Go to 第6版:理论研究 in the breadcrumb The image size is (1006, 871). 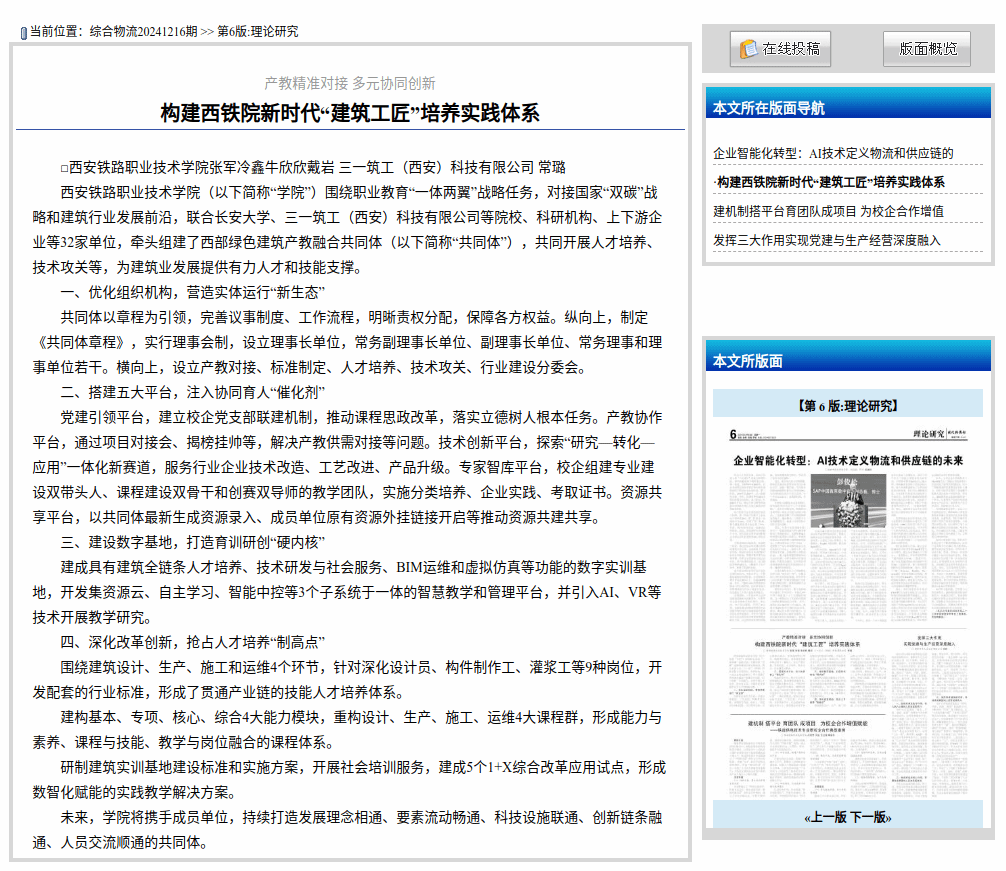pos(257,32)
